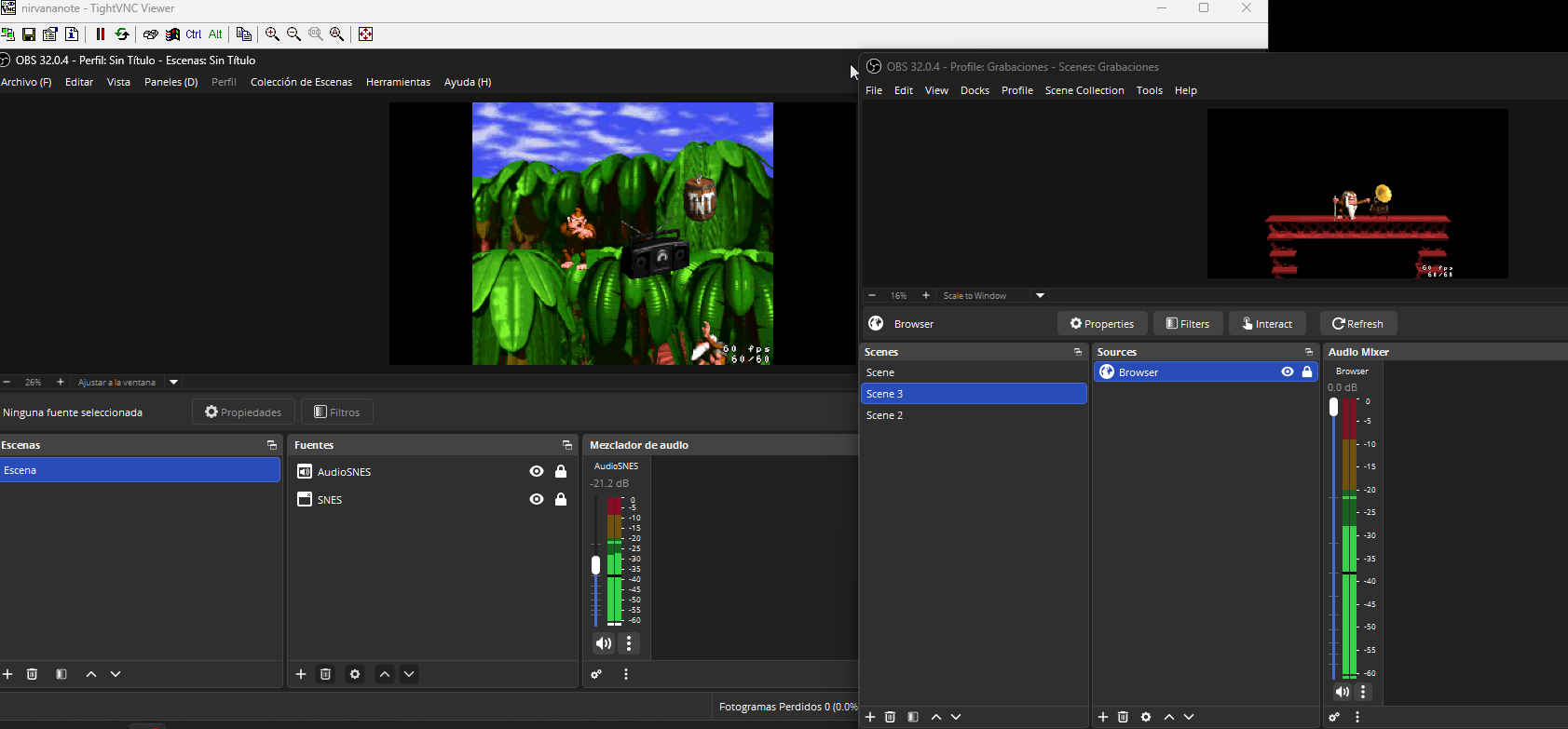Screen dimensions: 1568x729
Task: Open the Scale to Window dropdown
Action: pyautogui.click(x=1040, y=296)
